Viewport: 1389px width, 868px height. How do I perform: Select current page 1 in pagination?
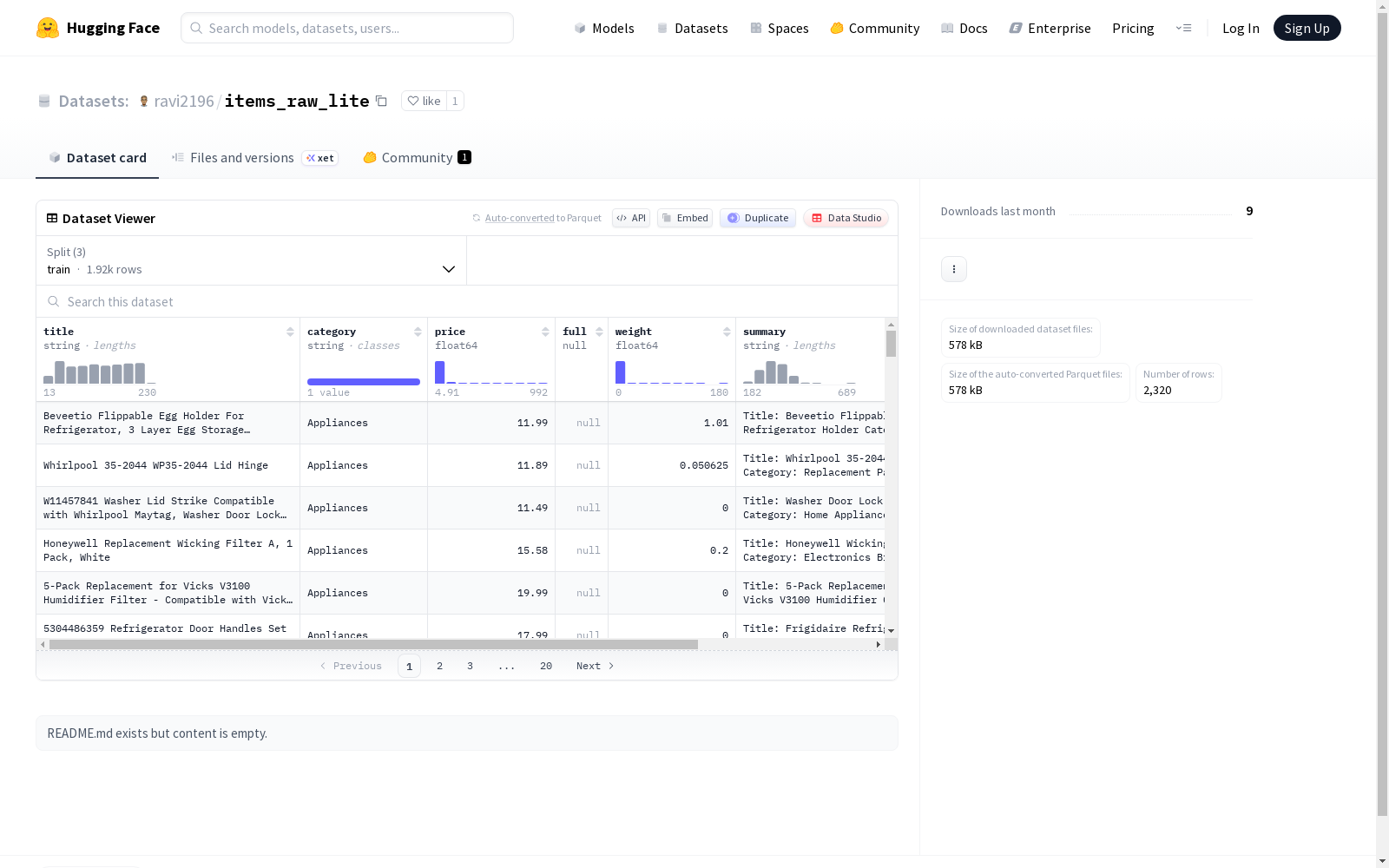point(410,666)
